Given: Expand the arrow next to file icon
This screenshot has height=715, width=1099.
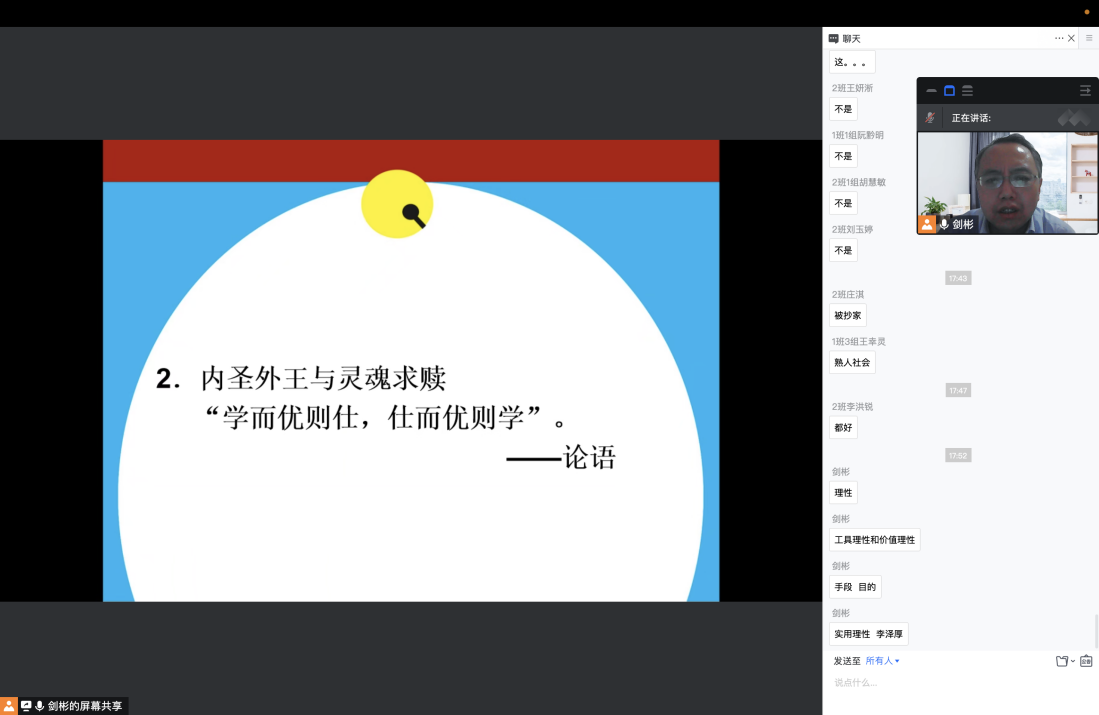Looking at the screenshot, I should tap(1073, 662).
